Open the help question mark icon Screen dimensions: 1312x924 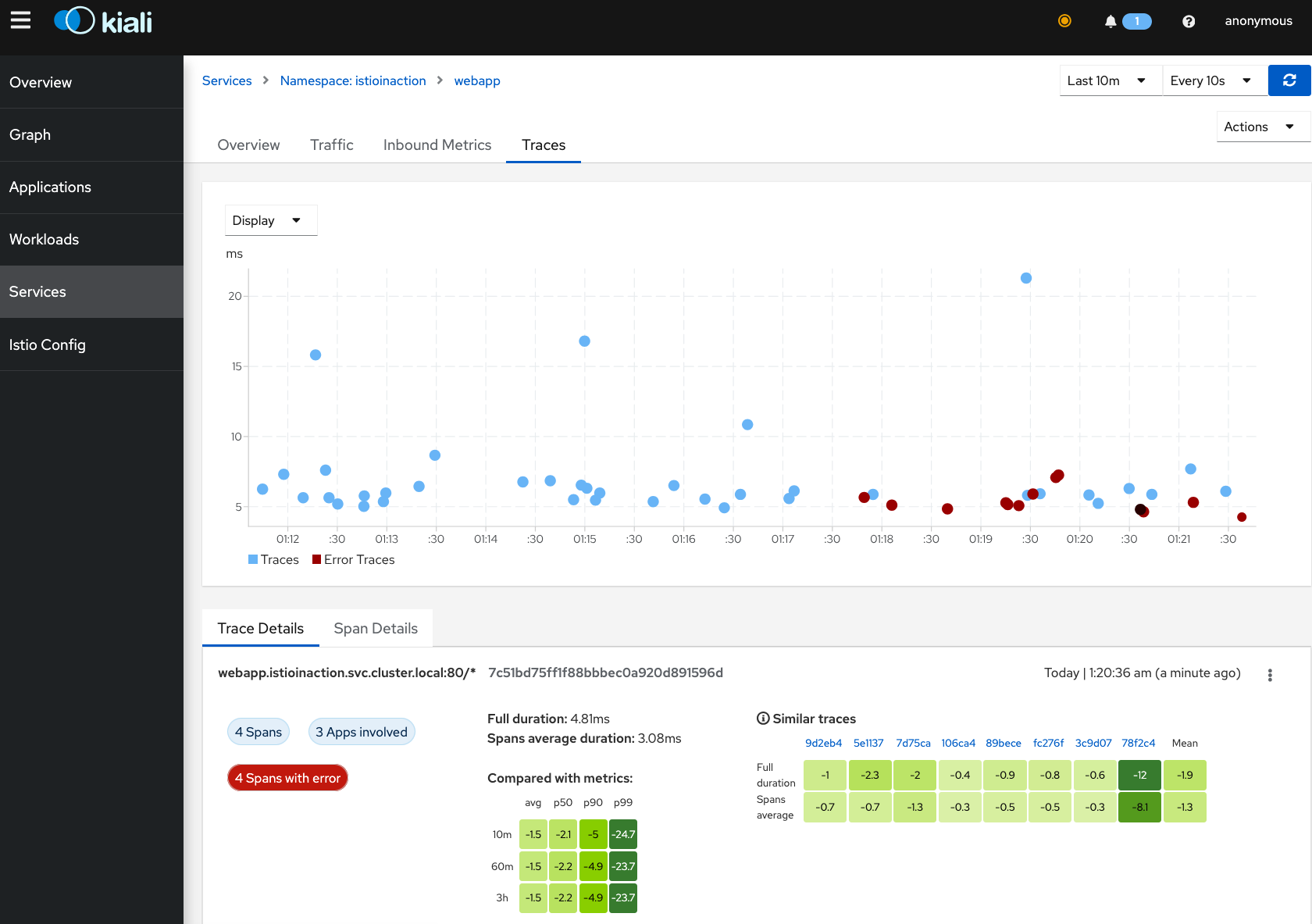[1189, 21]
